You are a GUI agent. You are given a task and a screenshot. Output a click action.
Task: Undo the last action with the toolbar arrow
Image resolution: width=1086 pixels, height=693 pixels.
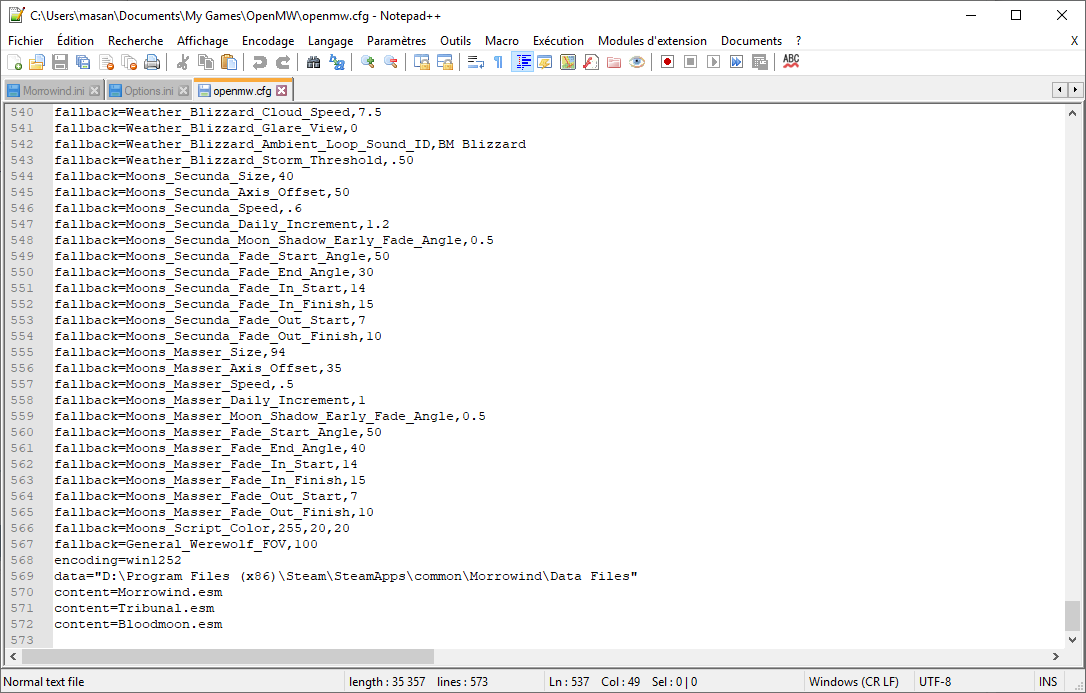[x=260, y=62]
